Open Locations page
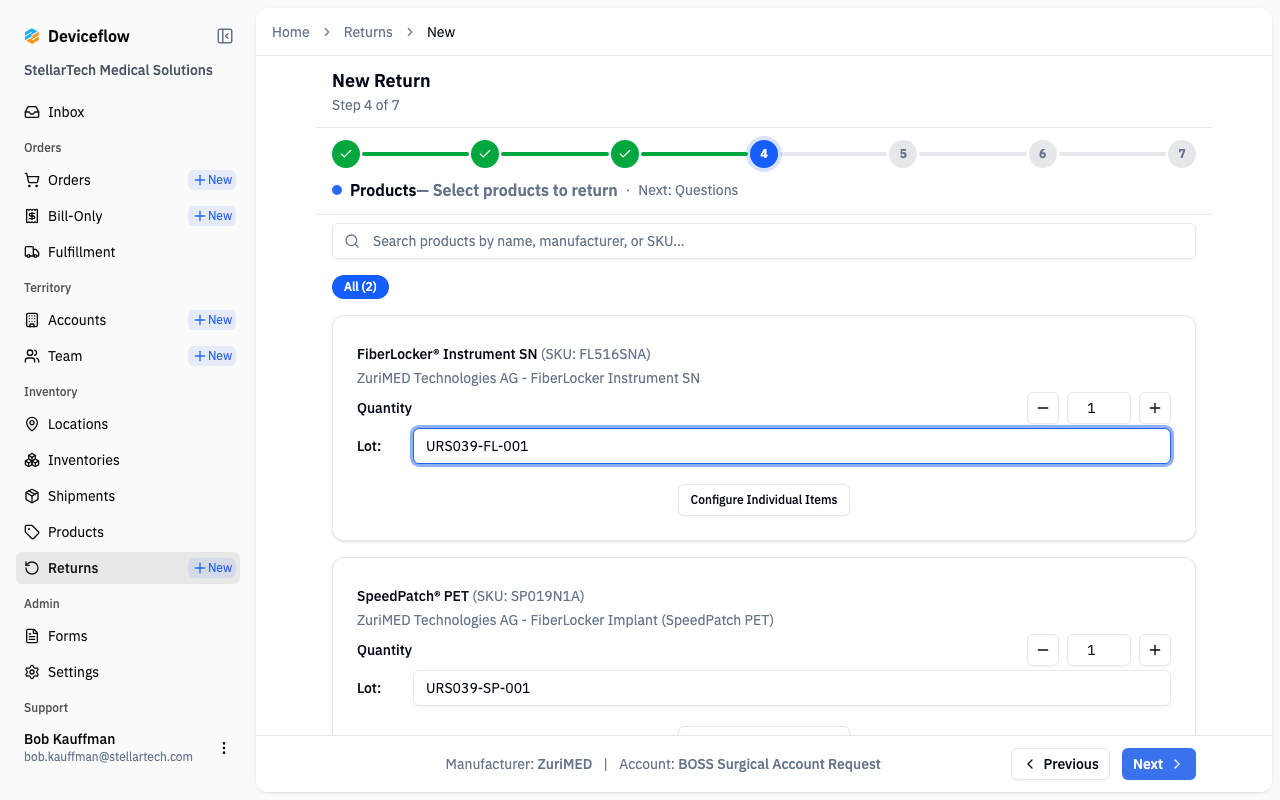The height and width of the screenshot is (800, 1280). tap(128, 424)
